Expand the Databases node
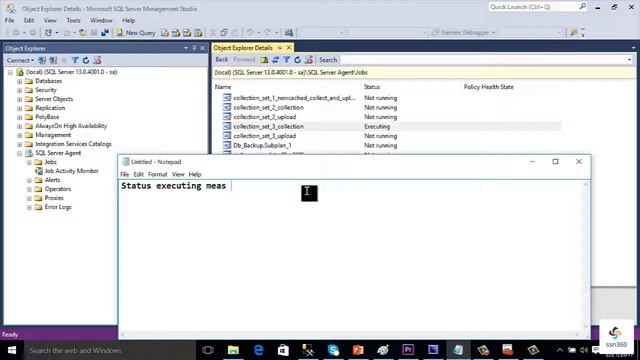 click(19, 81)
